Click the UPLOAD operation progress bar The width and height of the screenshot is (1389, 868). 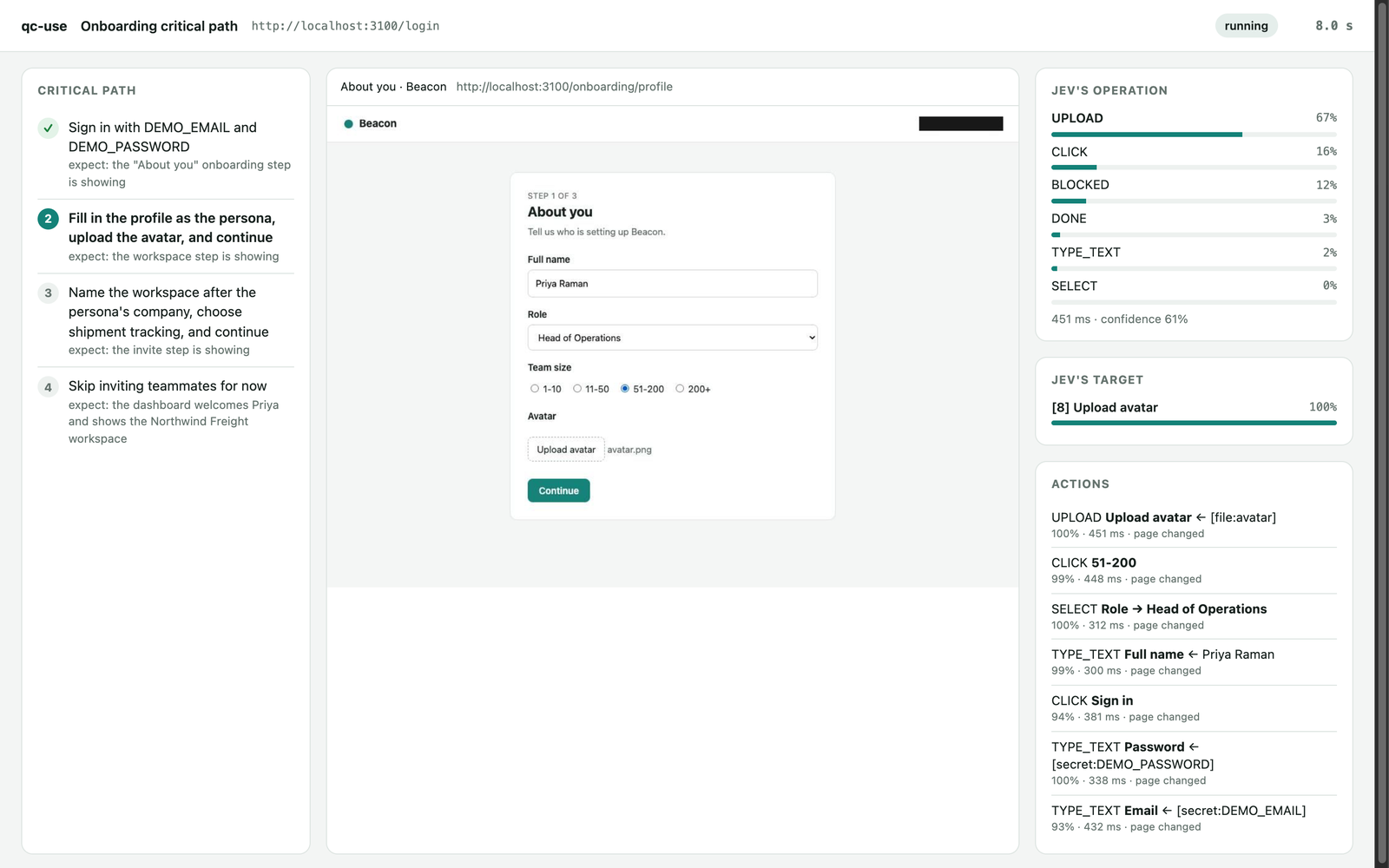(1194, 135)
